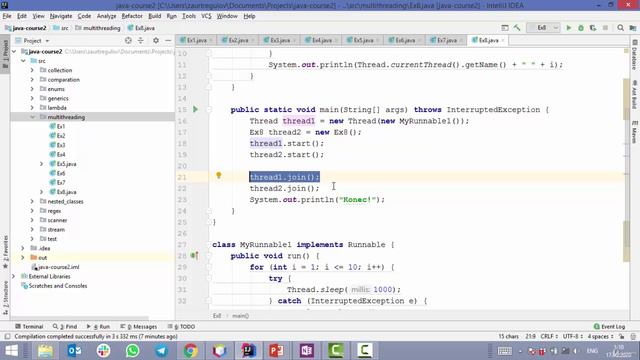Image resolution: width=640 pixels, height=360 pixels.
Task: Open the Refactor menu
Action: click(x=132, y=16)
